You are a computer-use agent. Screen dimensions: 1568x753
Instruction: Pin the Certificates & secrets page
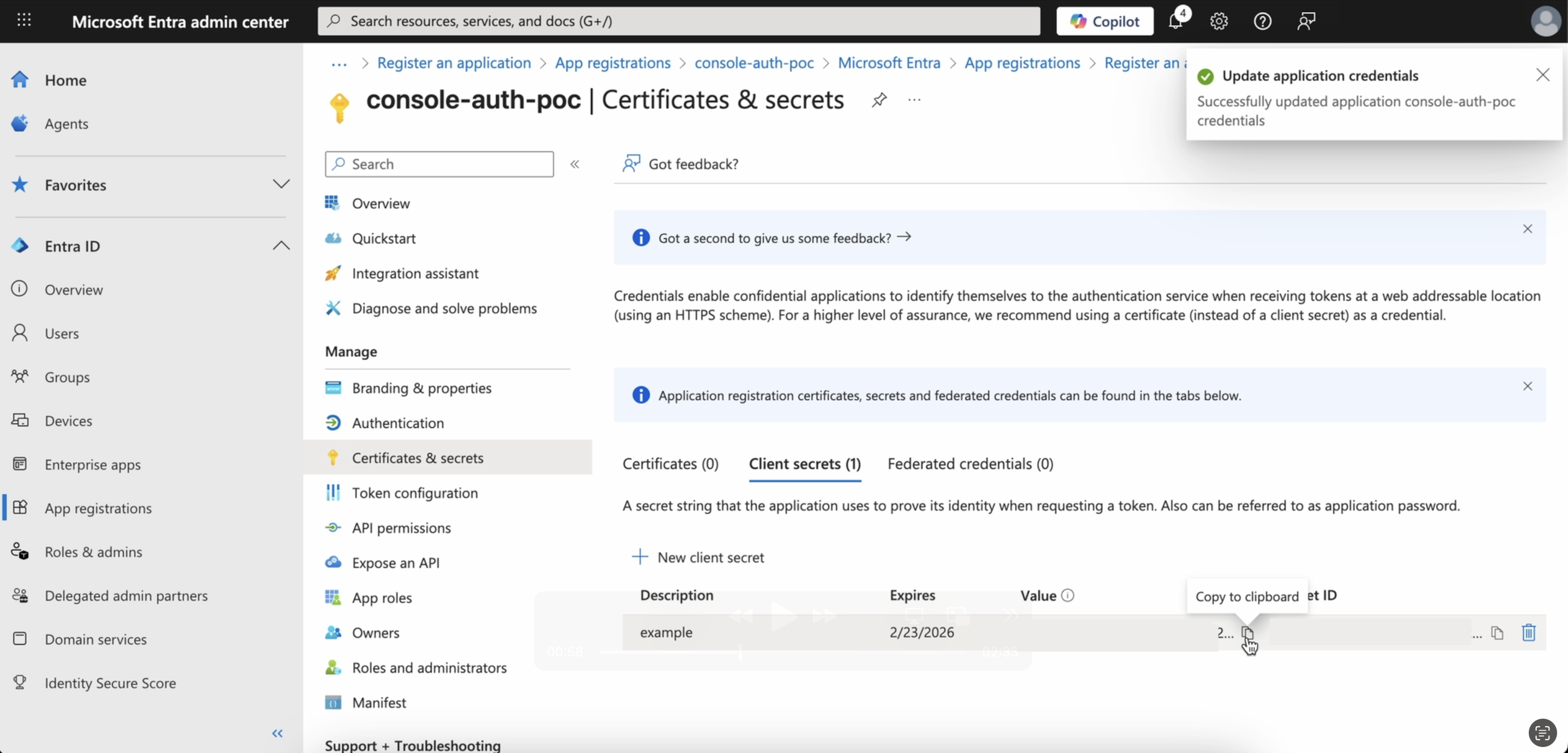pyautogui.click(x=879, y=100)
